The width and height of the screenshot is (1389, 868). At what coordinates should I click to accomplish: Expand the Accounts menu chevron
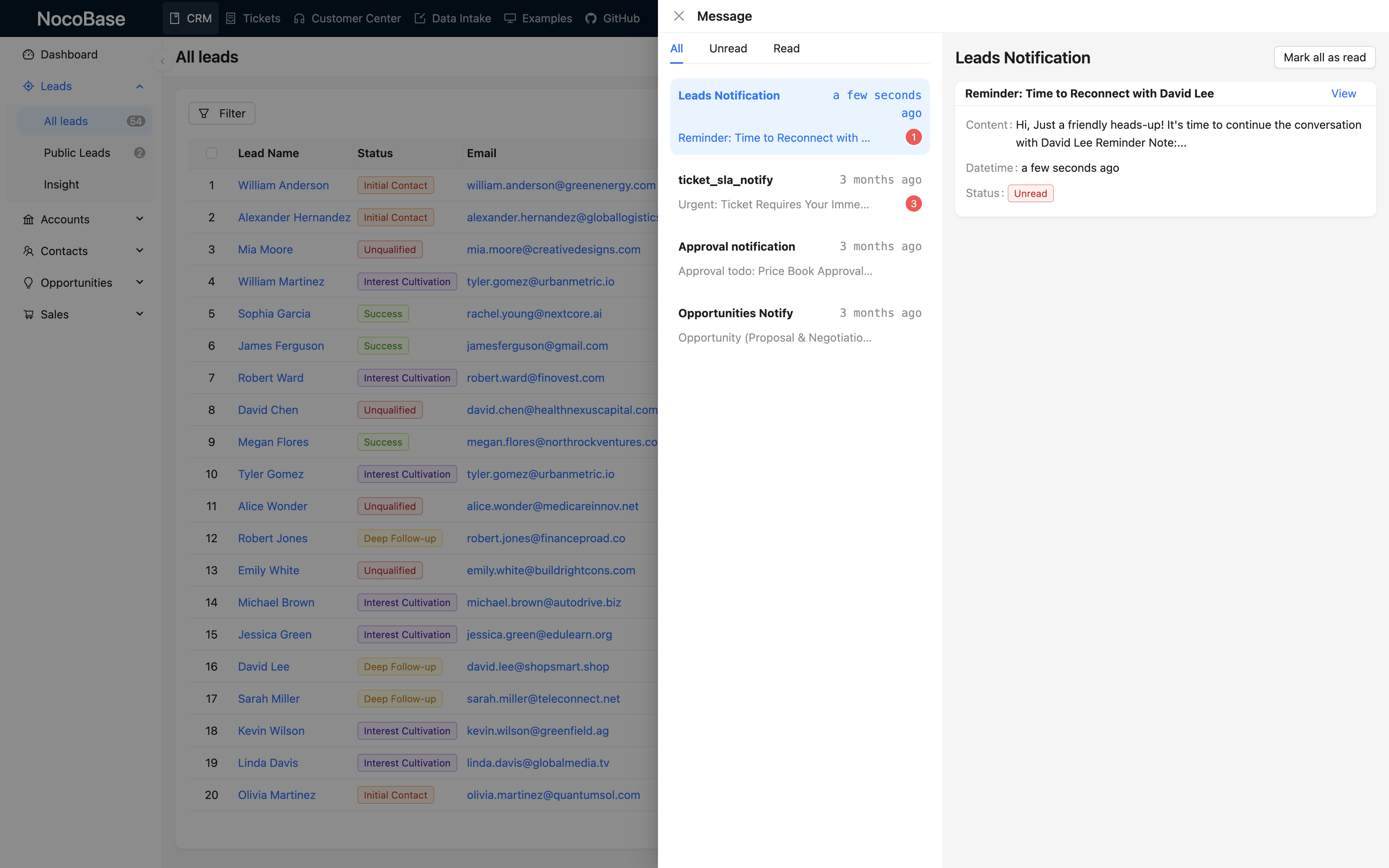click(x=139, y=219)
